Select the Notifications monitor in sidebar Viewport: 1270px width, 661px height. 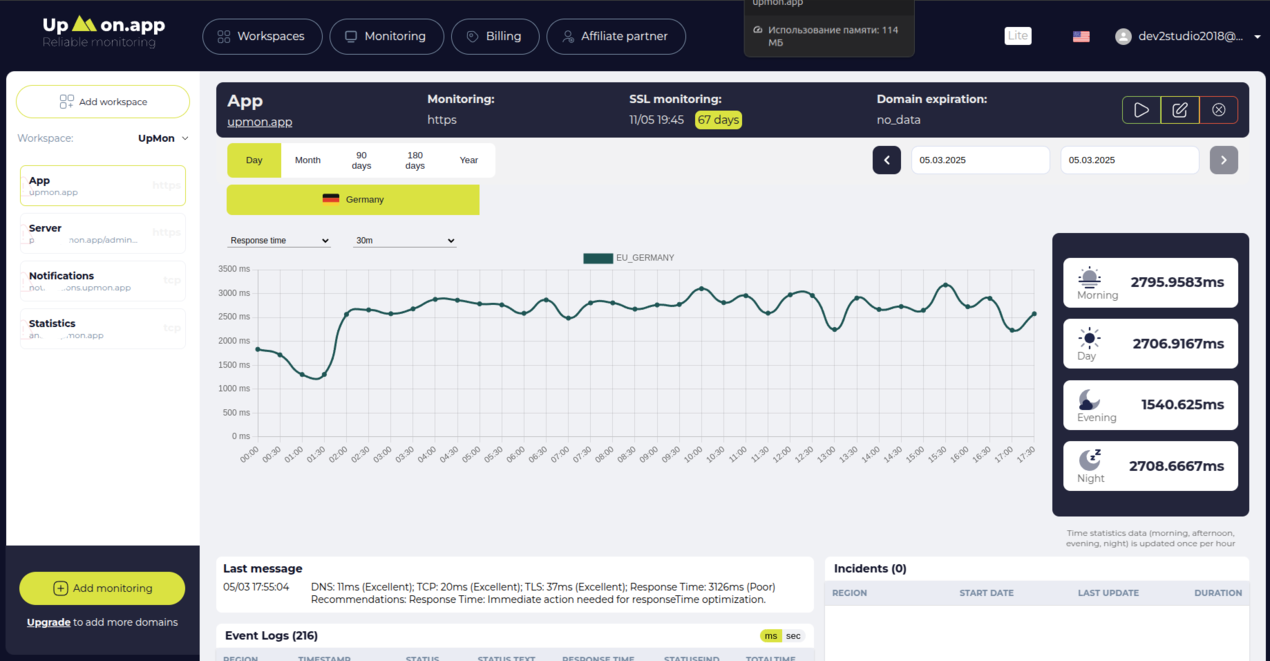click(x=103, y=281)
